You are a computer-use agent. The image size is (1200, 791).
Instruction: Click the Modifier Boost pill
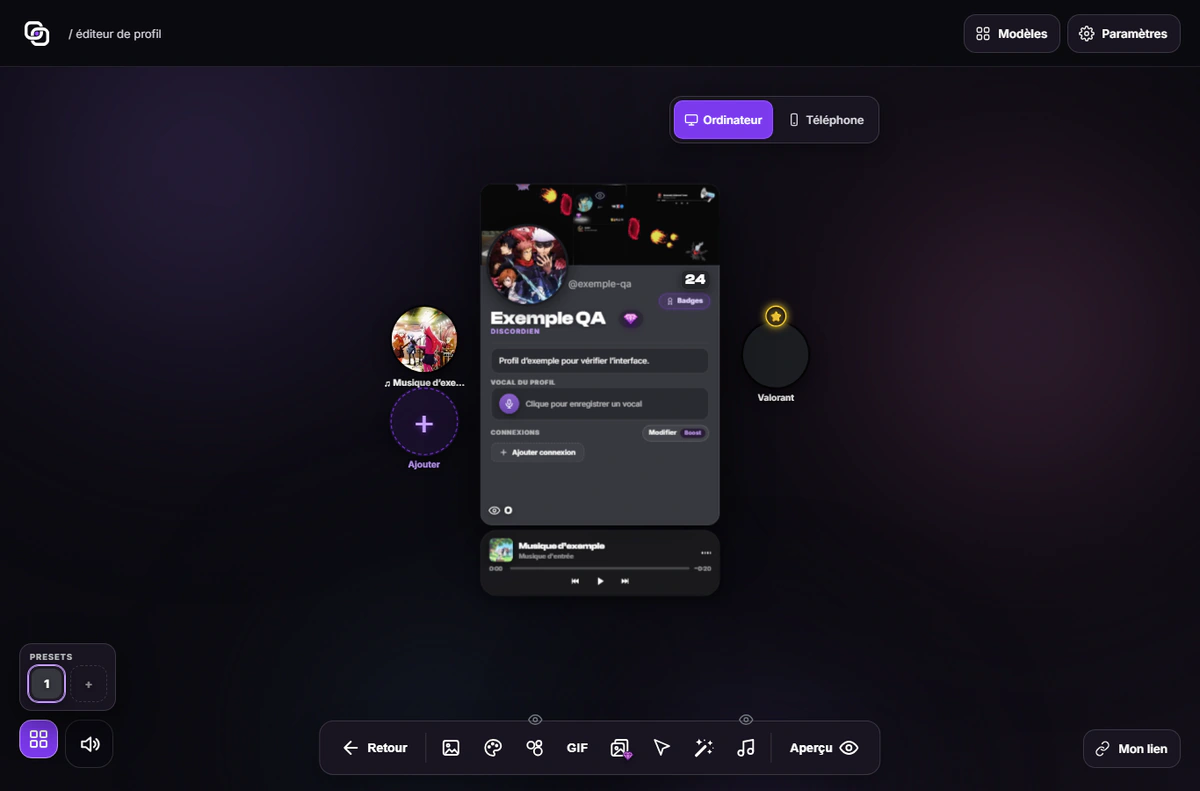[676, 433]
